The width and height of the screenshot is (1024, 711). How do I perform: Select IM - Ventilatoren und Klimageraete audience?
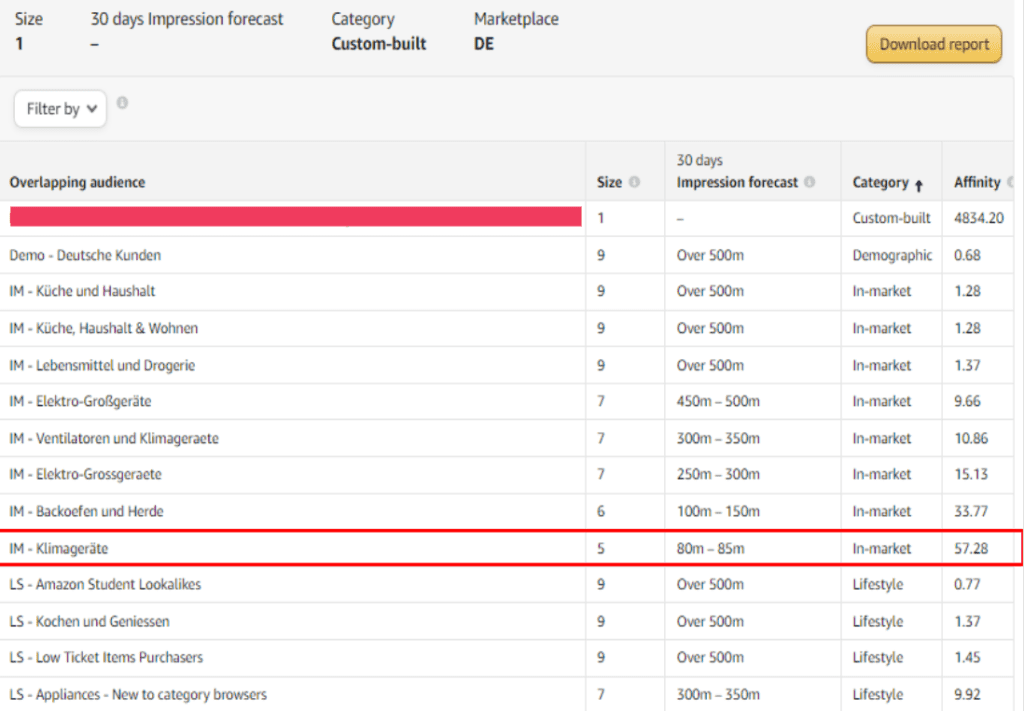coord(115,438)
